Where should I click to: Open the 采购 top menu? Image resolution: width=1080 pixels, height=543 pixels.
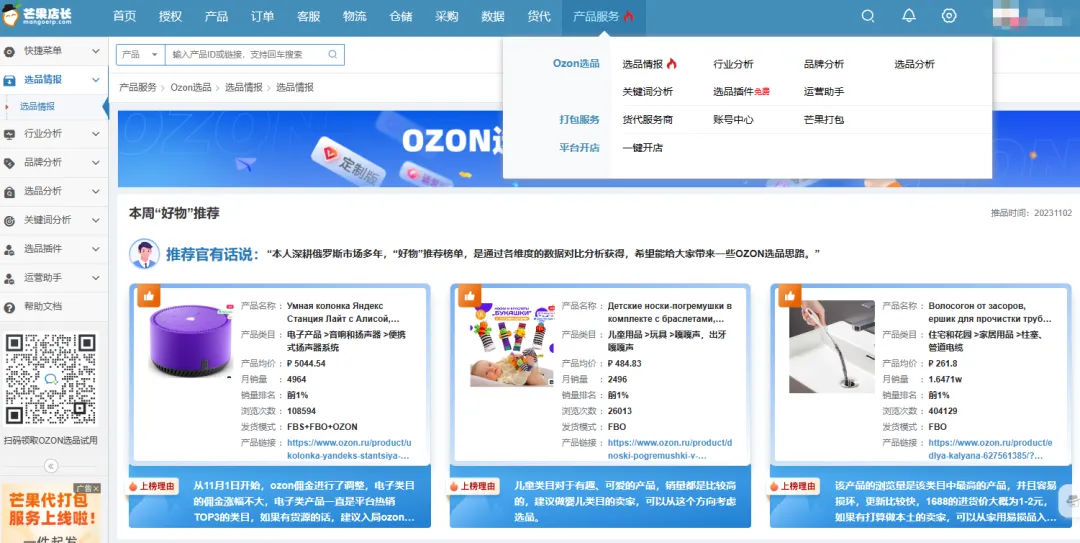[447, 17]
